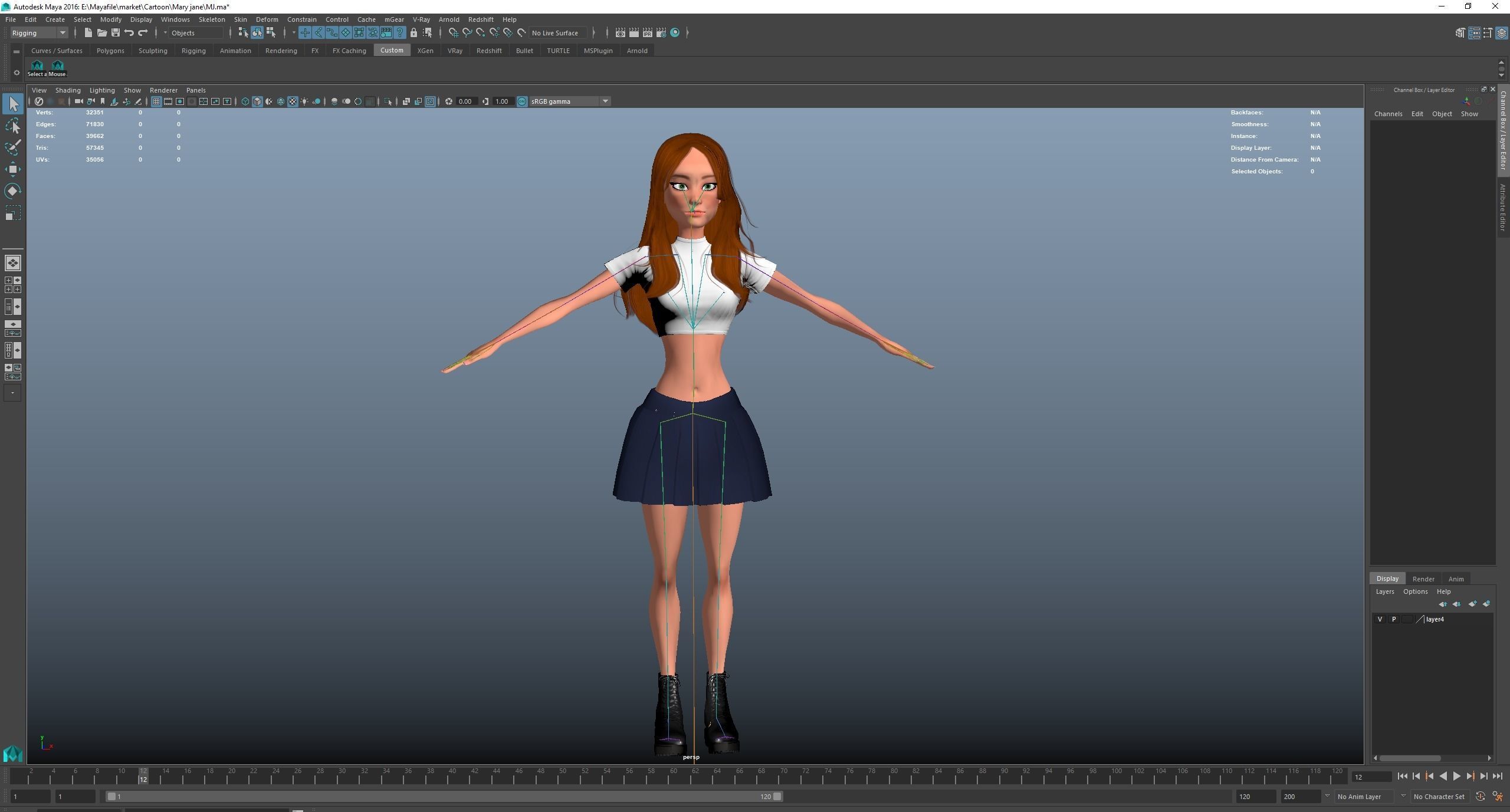Switch to the Polygons shelf tab
1510x812 pixels.
point(110,51)
